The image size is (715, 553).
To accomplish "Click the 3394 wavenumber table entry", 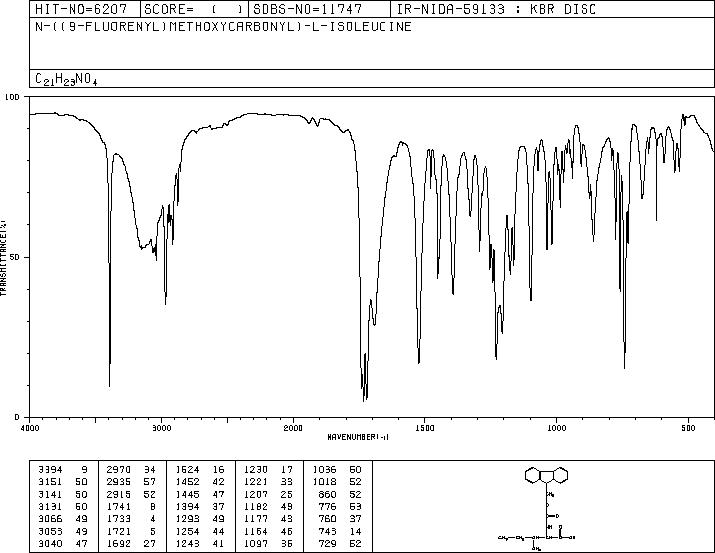I will pos(50,469).
